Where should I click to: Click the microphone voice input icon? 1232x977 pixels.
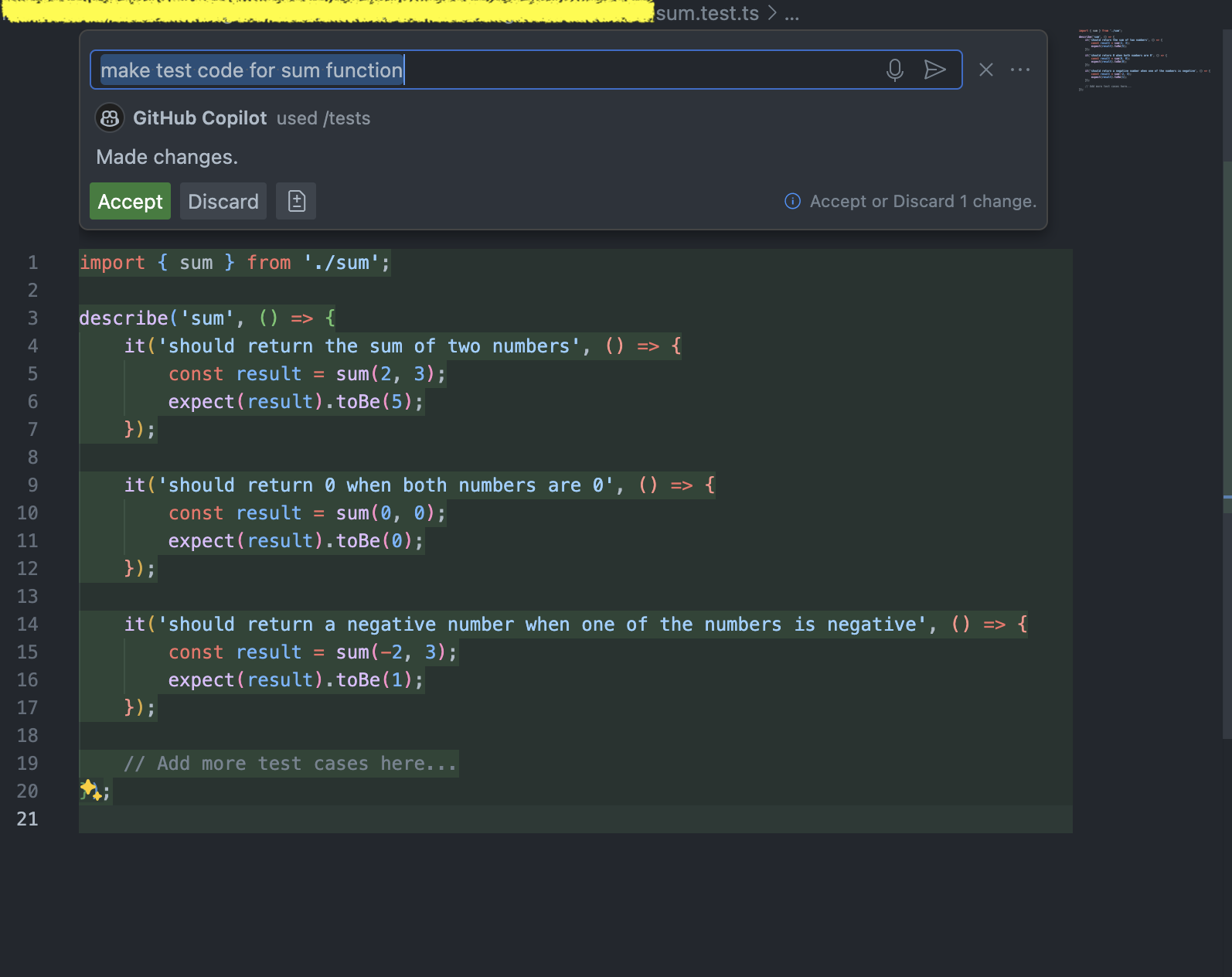(x=895, y=70)
